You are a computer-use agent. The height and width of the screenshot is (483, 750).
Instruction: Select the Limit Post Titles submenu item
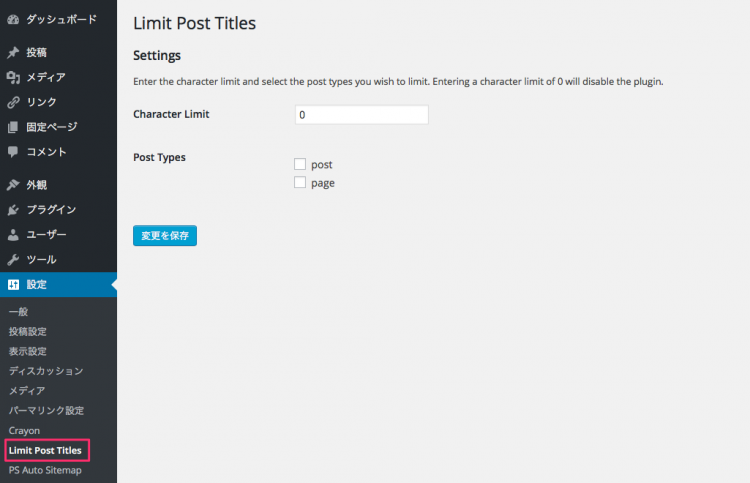tap(46, 450)
